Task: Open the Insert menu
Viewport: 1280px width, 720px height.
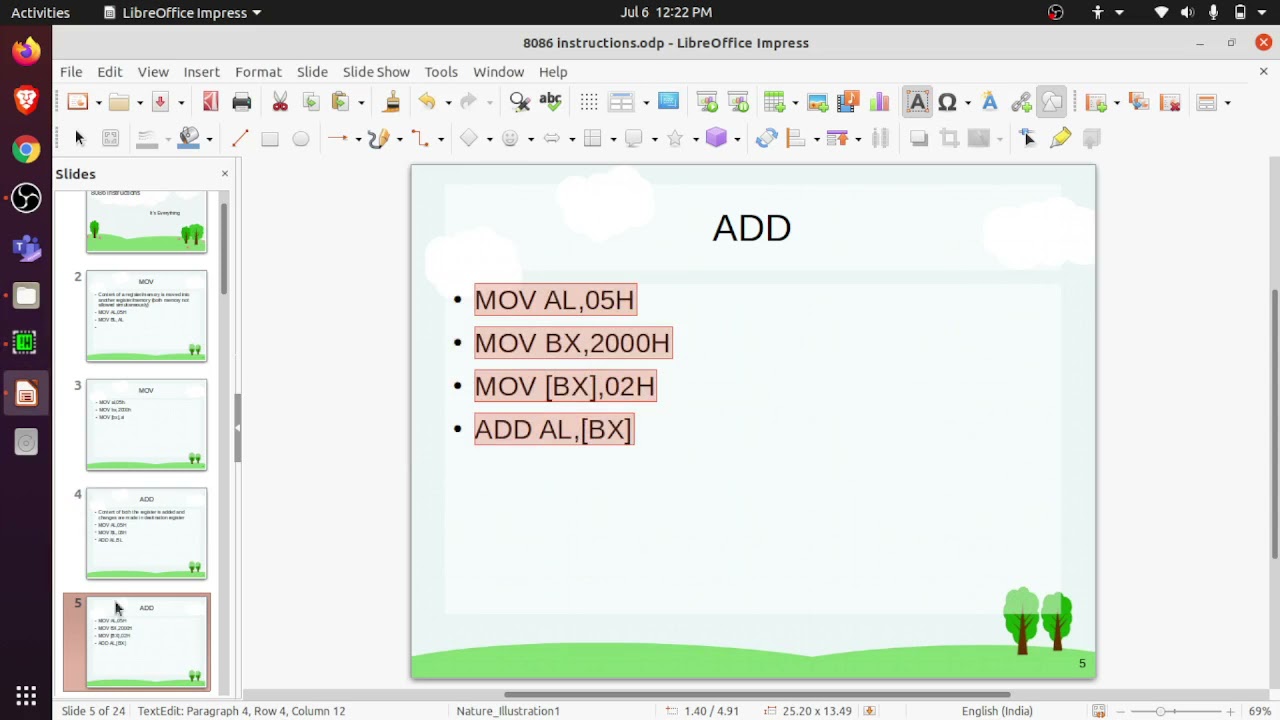Action: point(201,72)
